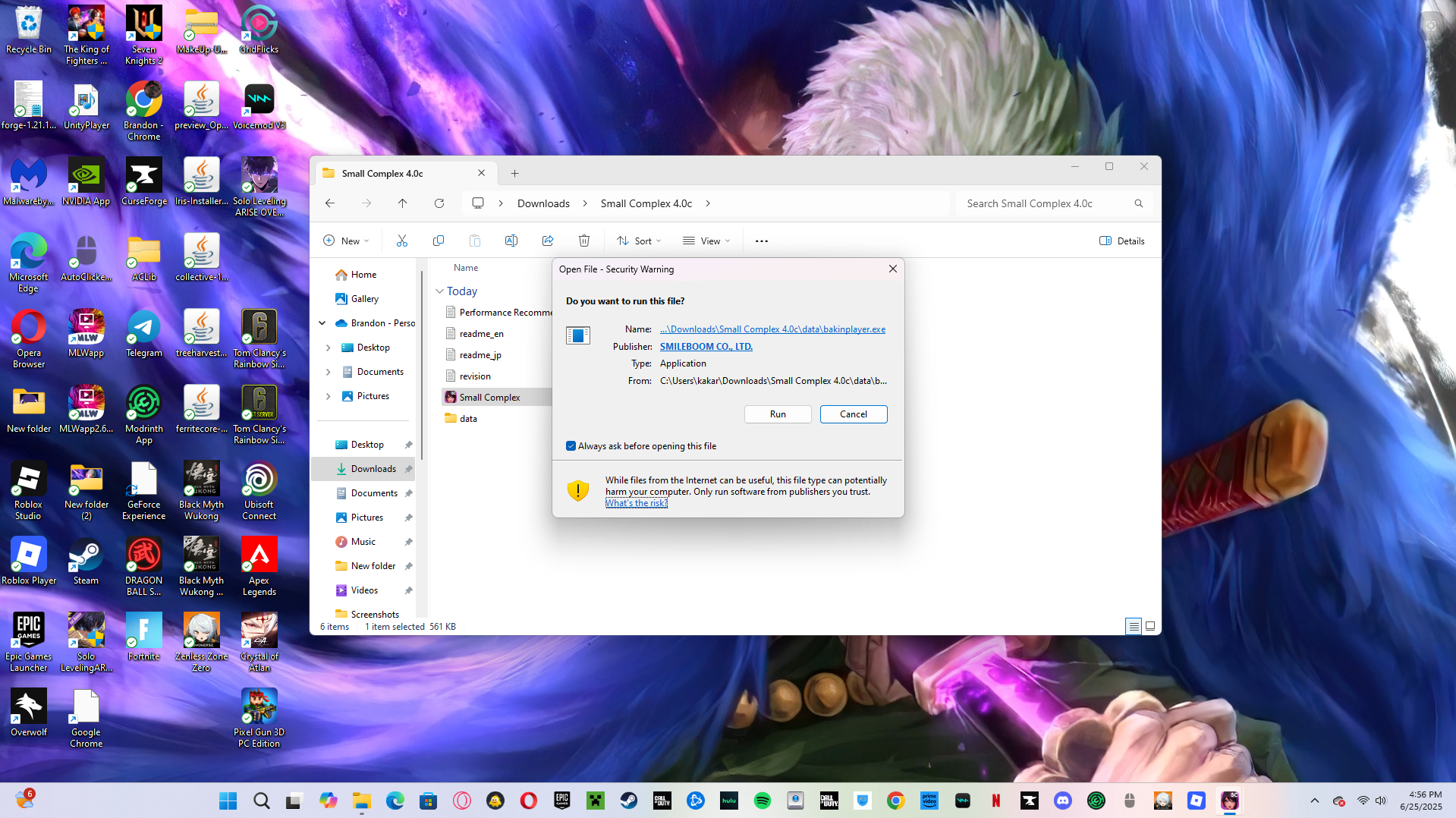Image resolution: width=1456 pixels, height=818 pixels.
Task: Expand the breadcrumb chevron after Small Complex 4.0c
Action: point(708,203)
